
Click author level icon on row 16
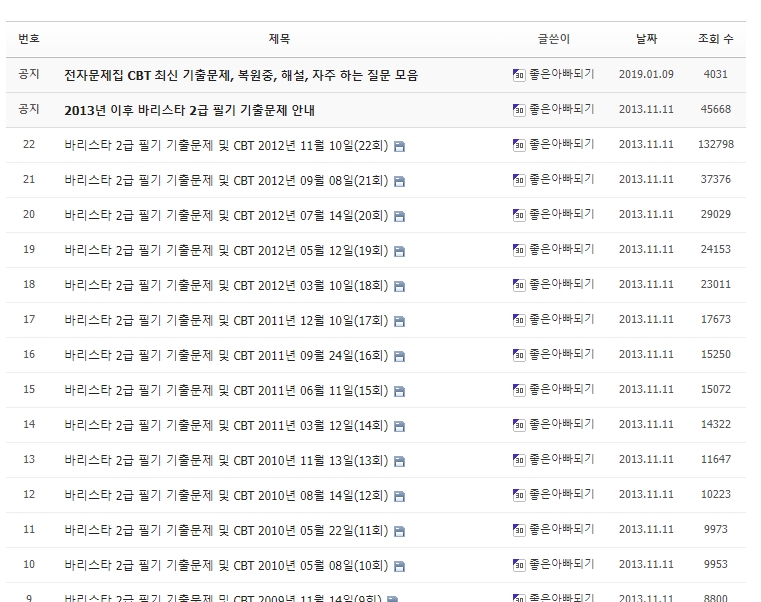coord(519,354)
